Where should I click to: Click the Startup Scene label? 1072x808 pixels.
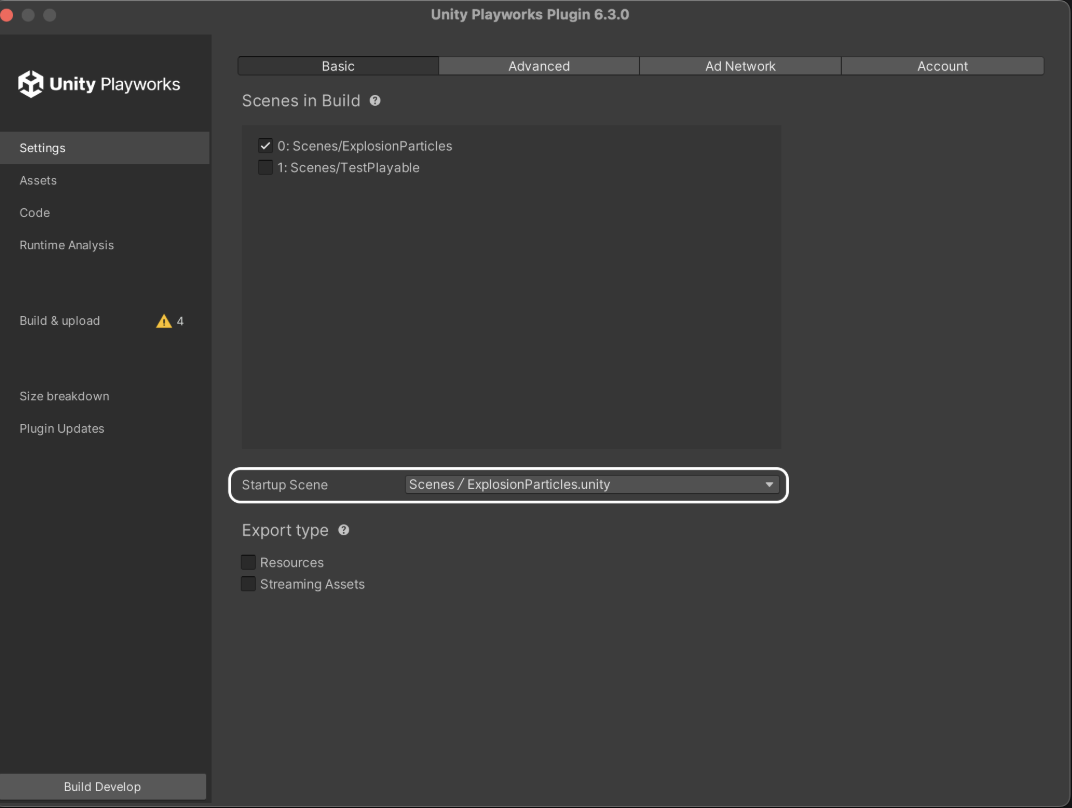[284, 485]
